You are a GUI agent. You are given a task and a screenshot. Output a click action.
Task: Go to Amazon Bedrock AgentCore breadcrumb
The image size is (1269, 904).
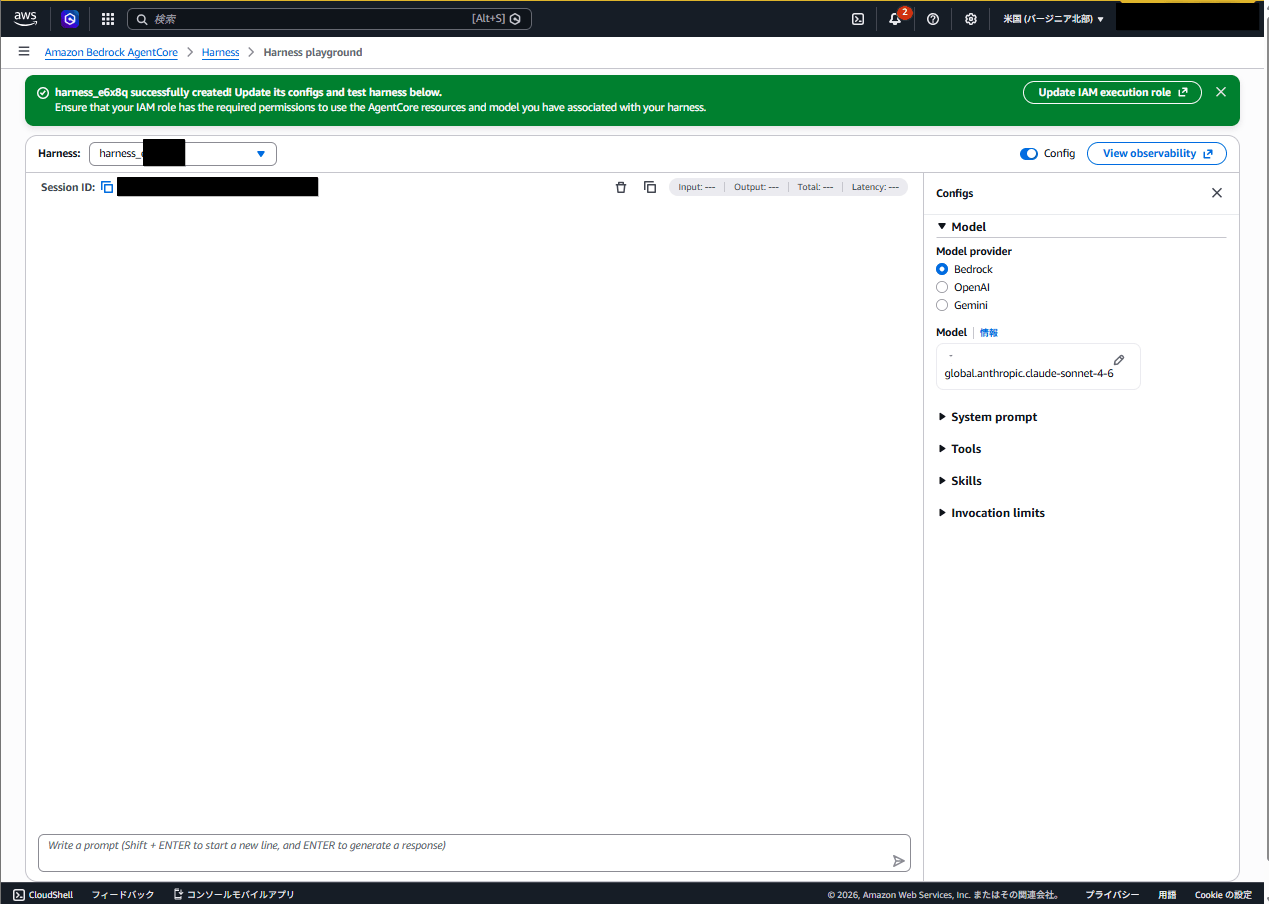click(111, 52)
